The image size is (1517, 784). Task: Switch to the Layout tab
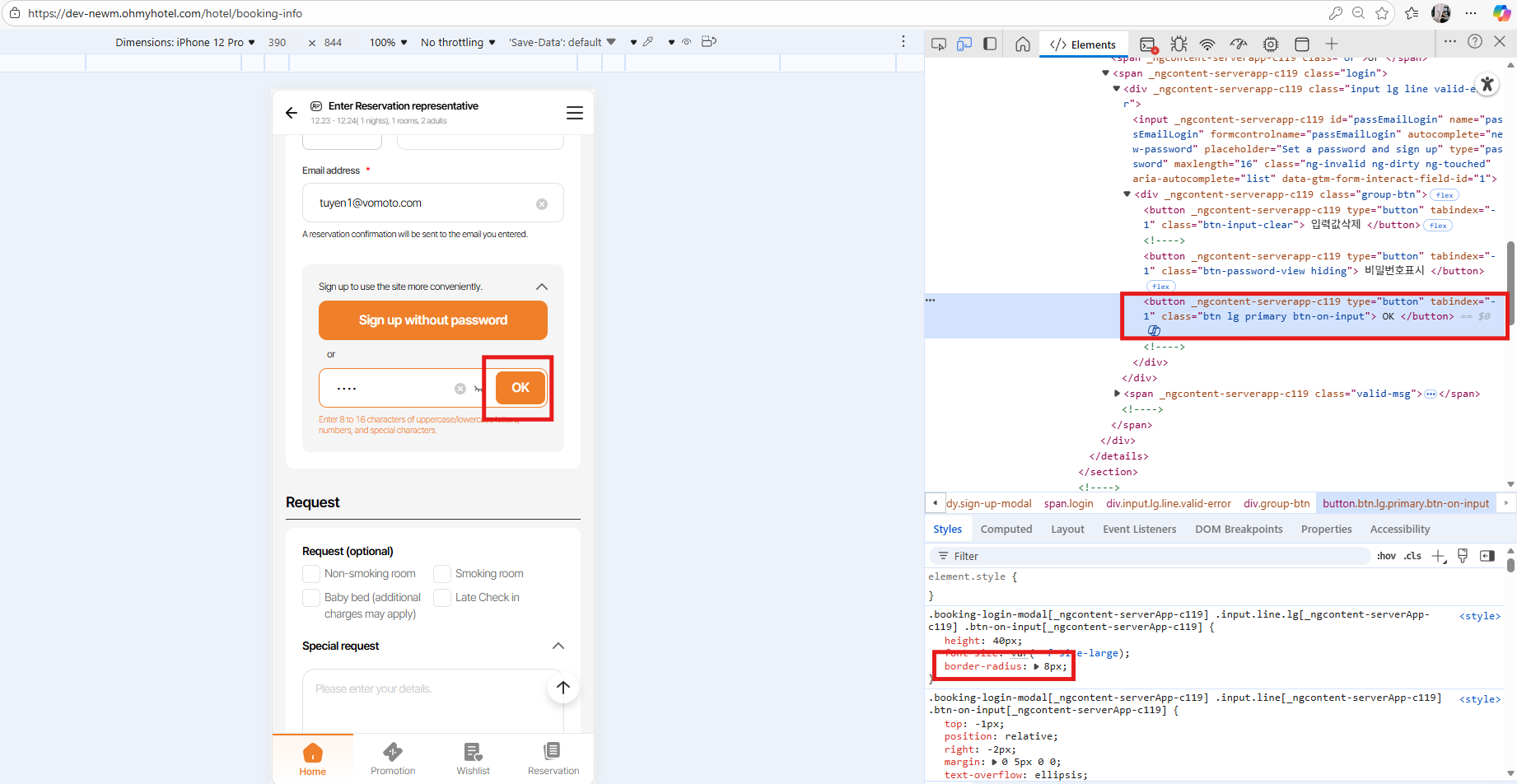pos(1067,530)
